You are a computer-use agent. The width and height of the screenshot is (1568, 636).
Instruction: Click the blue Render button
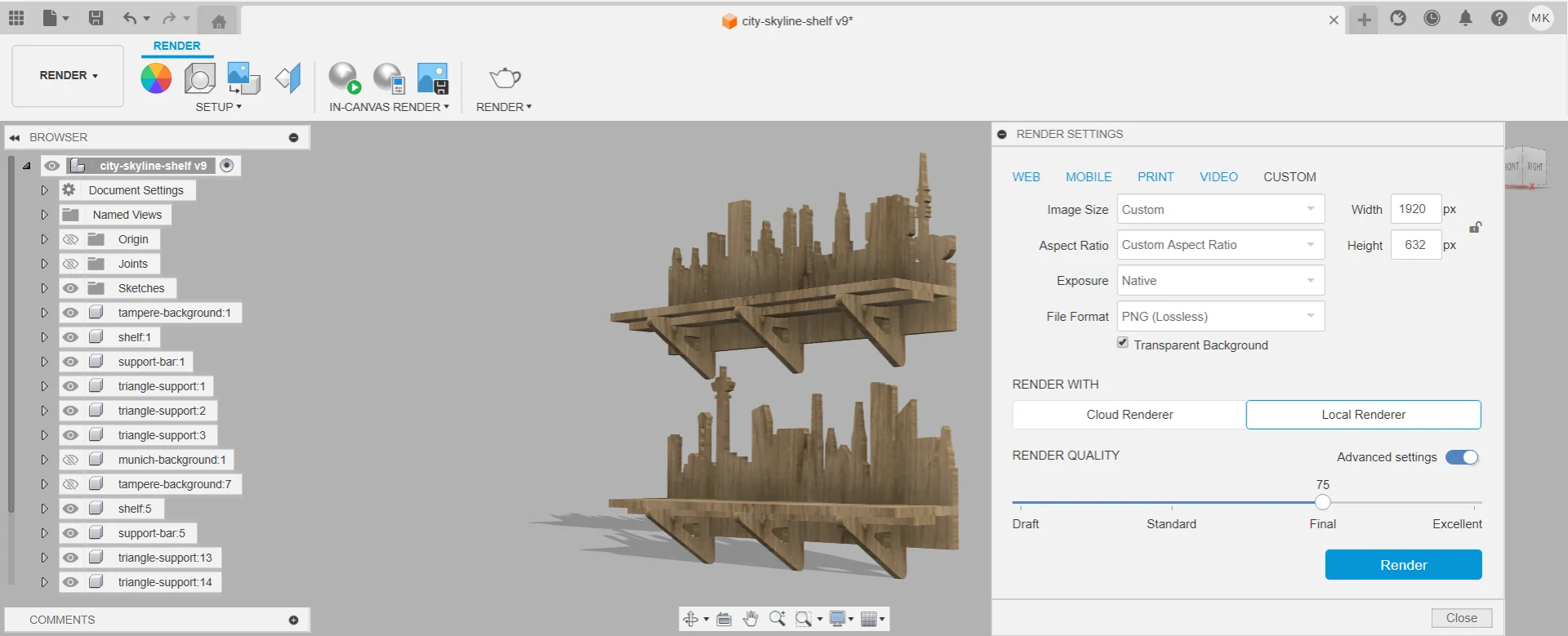coord(1403,565)
